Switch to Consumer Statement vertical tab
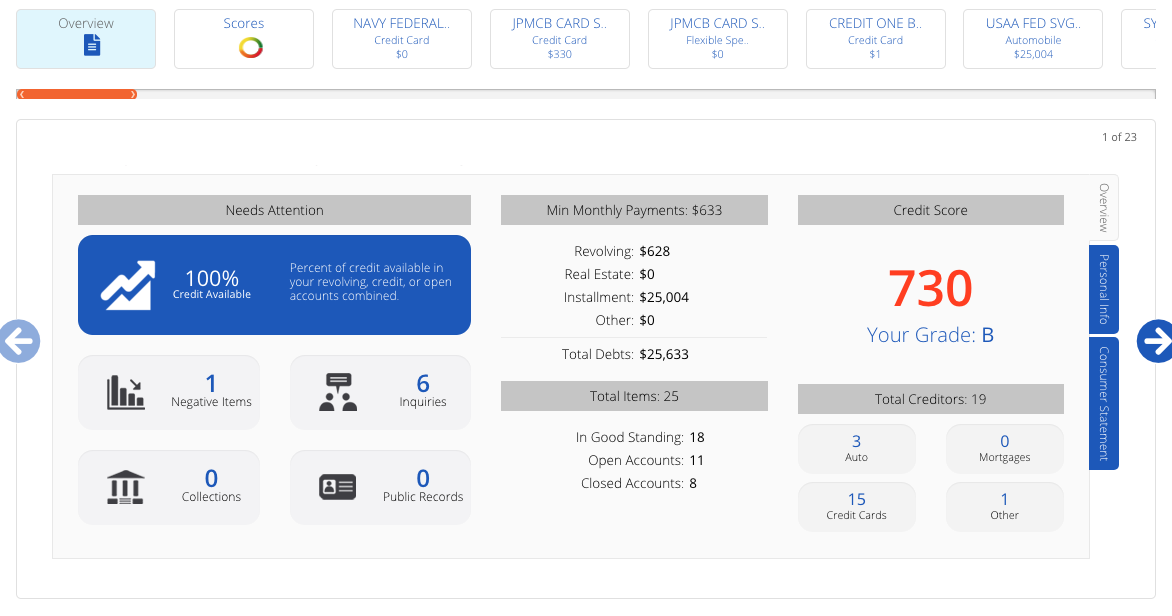 pos(1104,403)
